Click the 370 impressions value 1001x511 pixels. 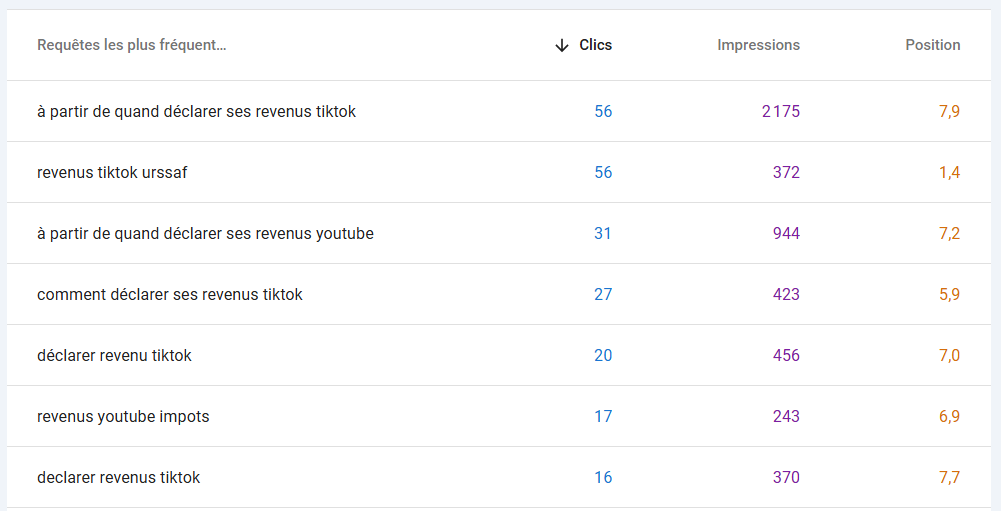click(786, 478)
